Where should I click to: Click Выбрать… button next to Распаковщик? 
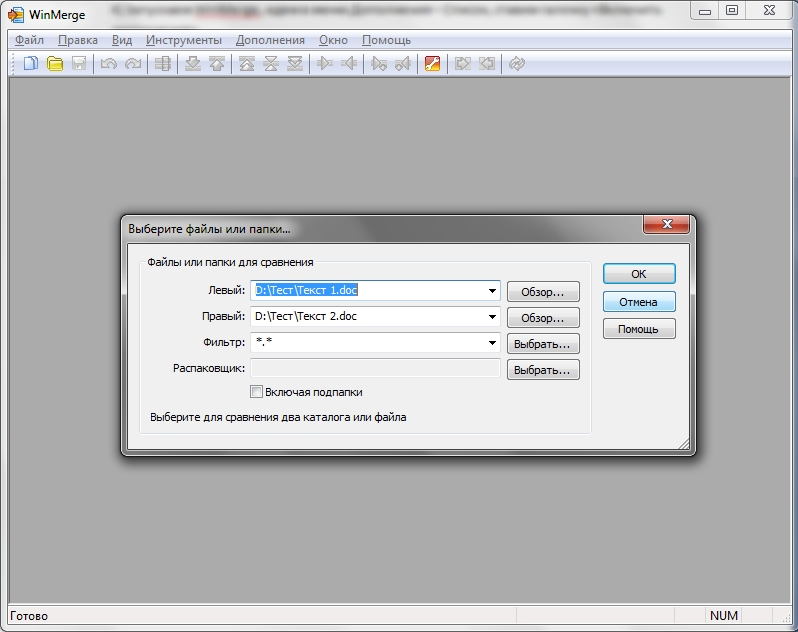coord(543,370)
